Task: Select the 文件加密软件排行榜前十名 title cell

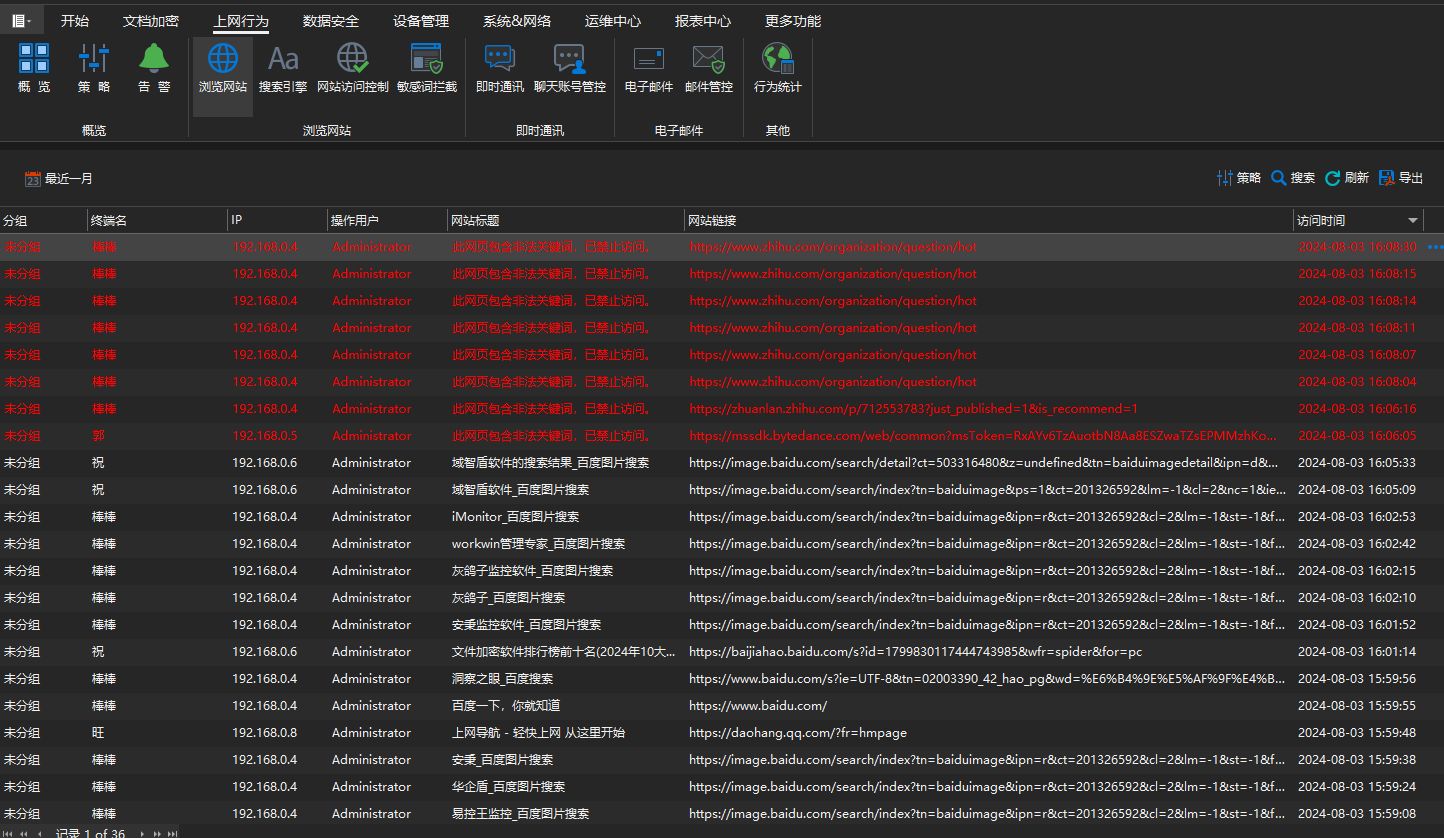Action: [x=566, y=652]
